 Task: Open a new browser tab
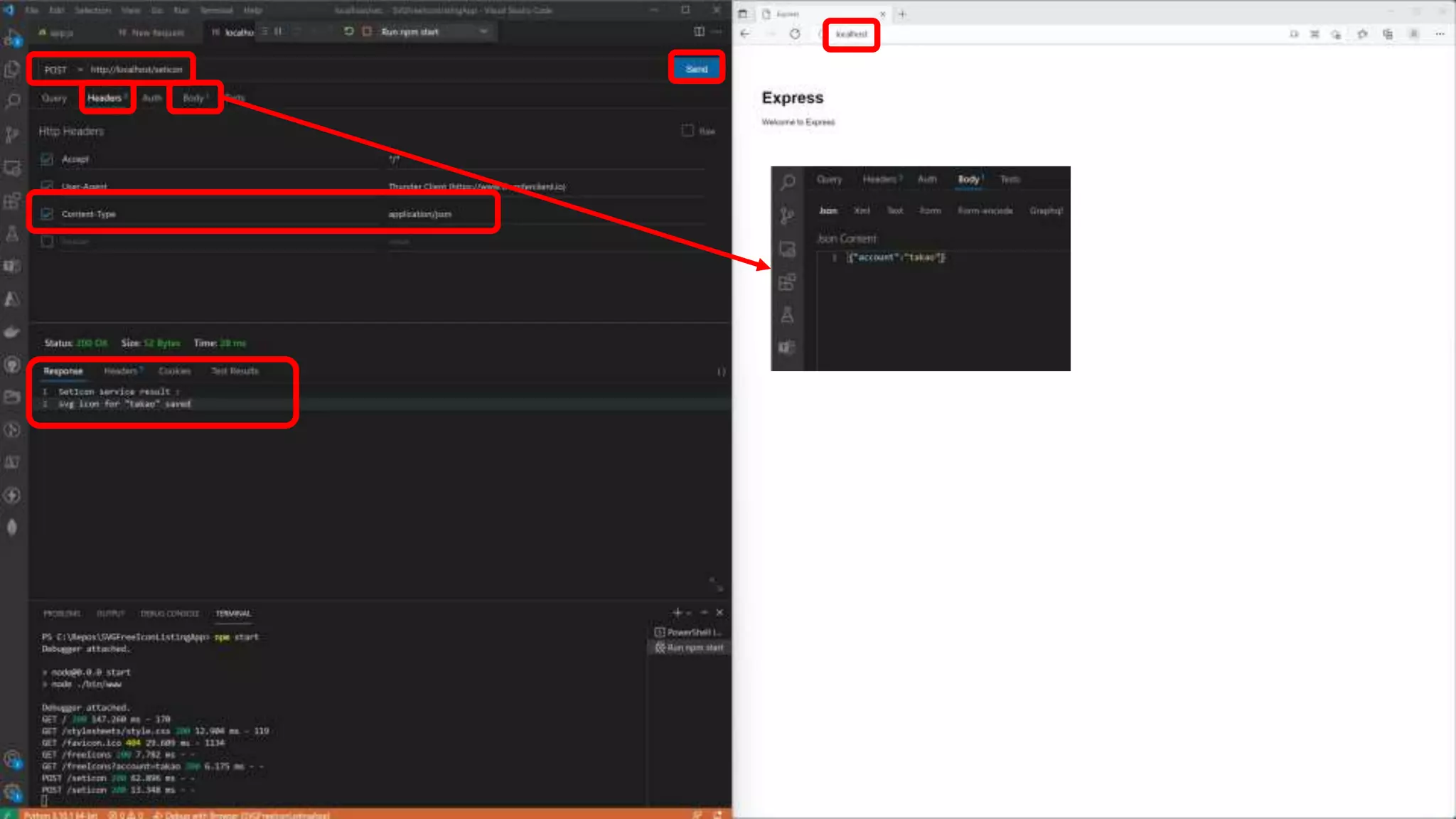pos(902,14)
